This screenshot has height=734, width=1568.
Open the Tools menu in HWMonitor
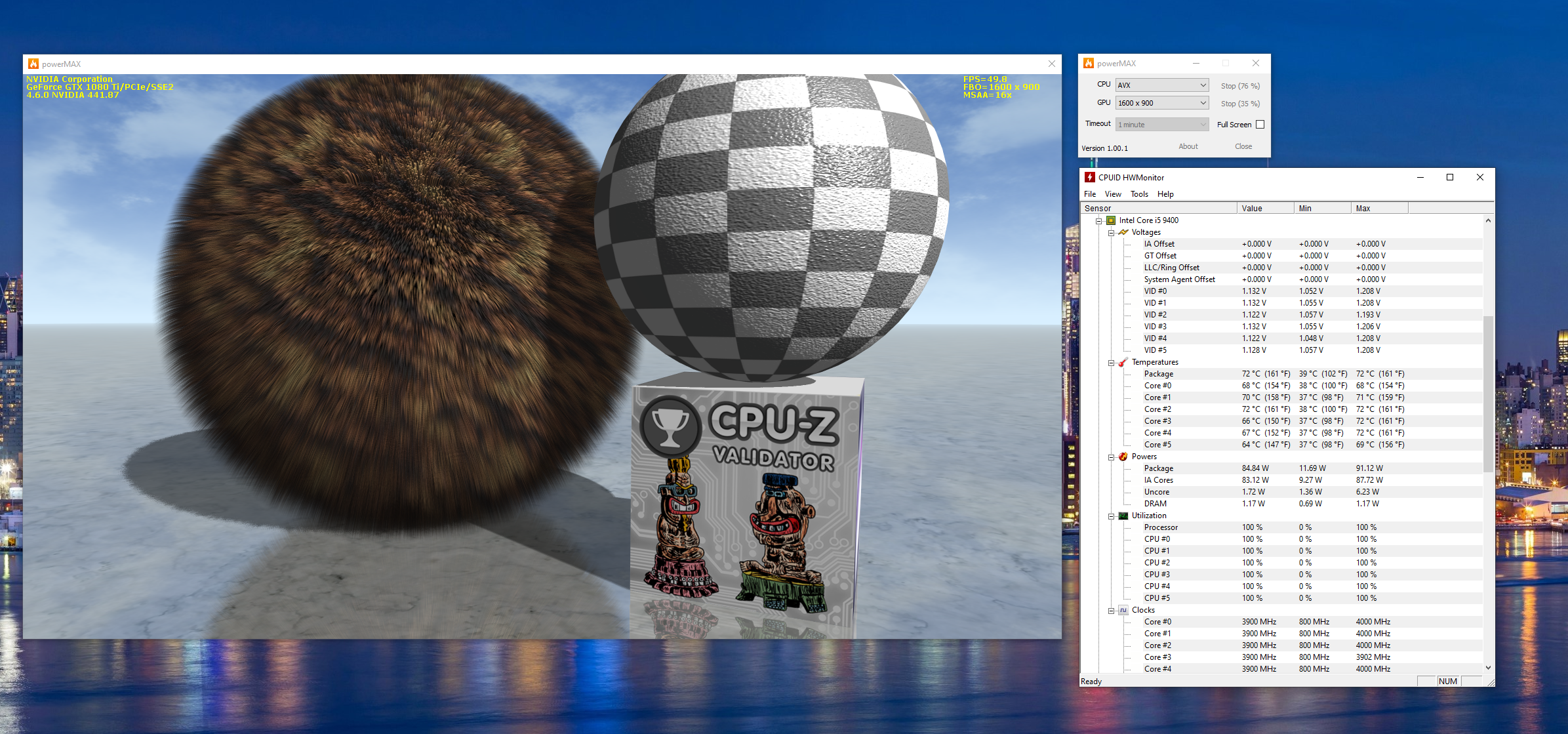tap(1139, 194)
